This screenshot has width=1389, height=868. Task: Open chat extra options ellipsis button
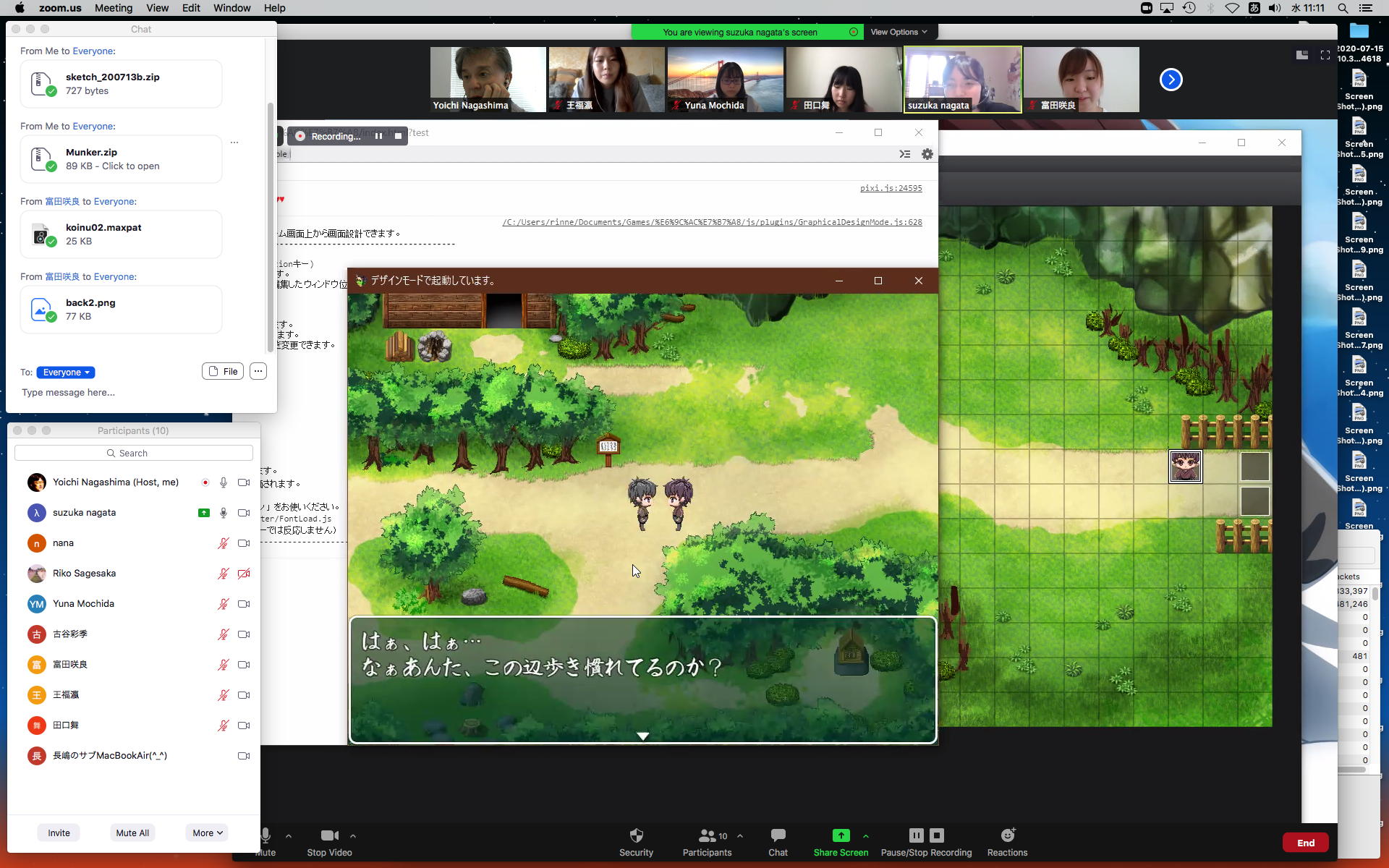tap(258, 371)
